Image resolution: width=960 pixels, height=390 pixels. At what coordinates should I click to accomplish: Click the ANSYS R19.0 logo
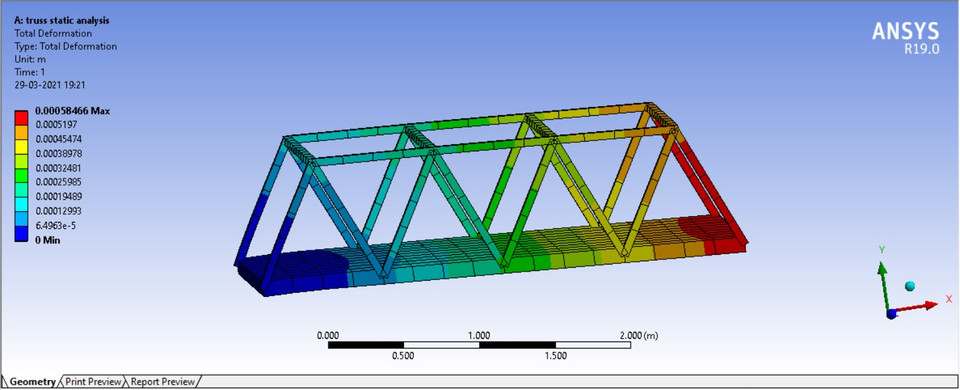(x=906, y=38)
